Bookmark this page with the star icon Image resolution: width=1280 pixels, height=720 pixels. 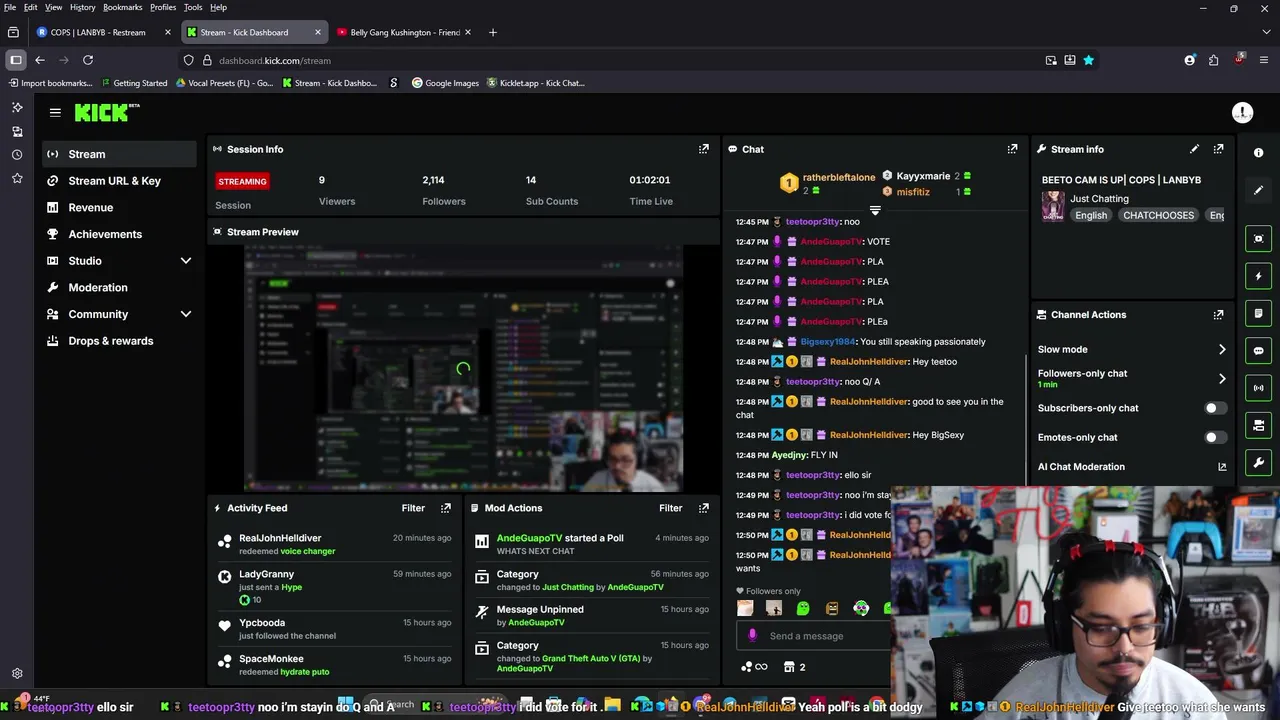[x=1088, y=60]
